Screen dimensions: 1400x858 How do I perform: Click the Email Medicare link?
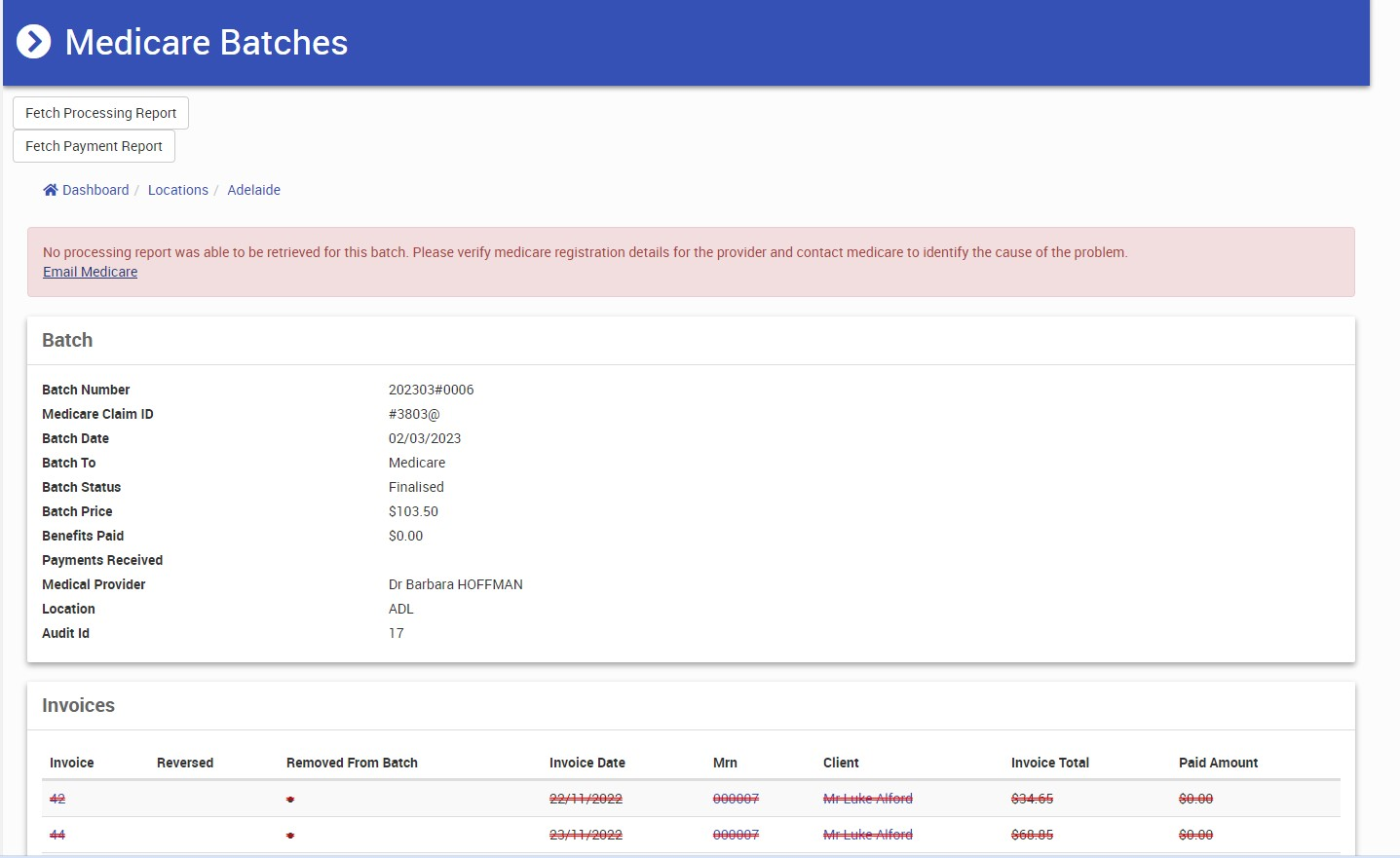coord(90,272)
